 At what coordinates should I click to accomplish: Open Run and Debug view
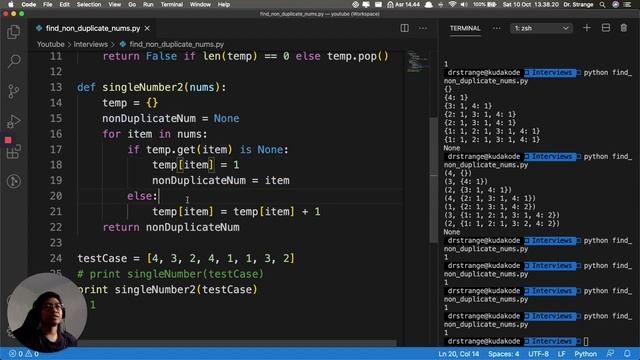13,121
